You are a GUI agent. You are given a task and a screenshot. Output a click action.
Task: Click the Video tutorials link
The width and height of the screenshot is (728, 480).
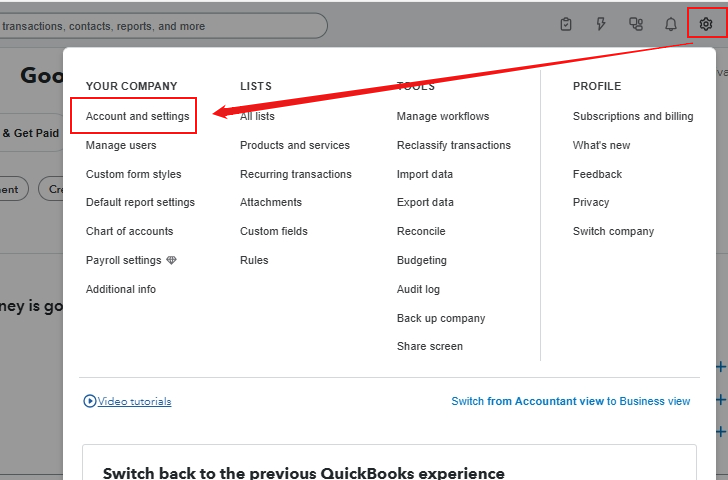coord(134,401)
